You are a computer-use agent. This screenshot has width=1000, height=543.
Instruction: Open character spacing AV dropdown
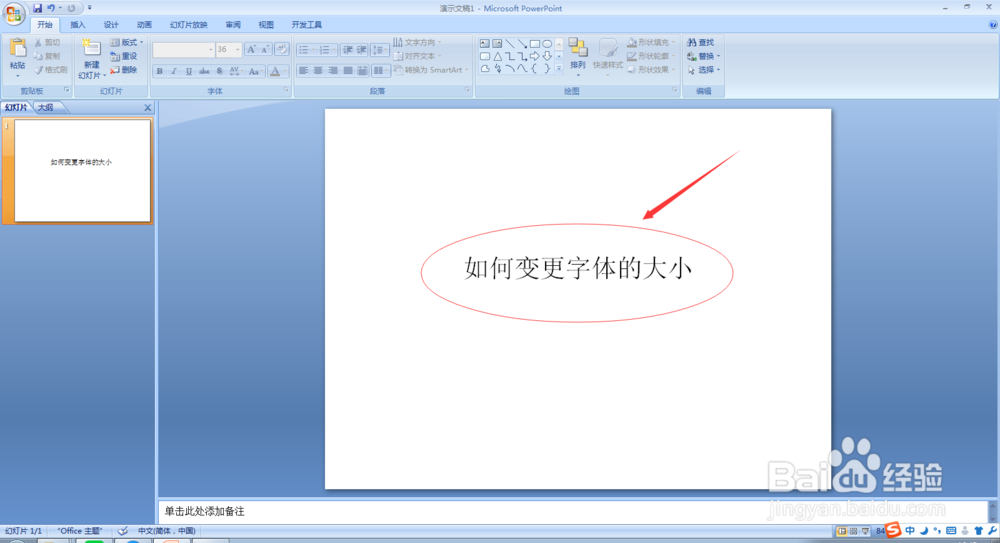235,71
